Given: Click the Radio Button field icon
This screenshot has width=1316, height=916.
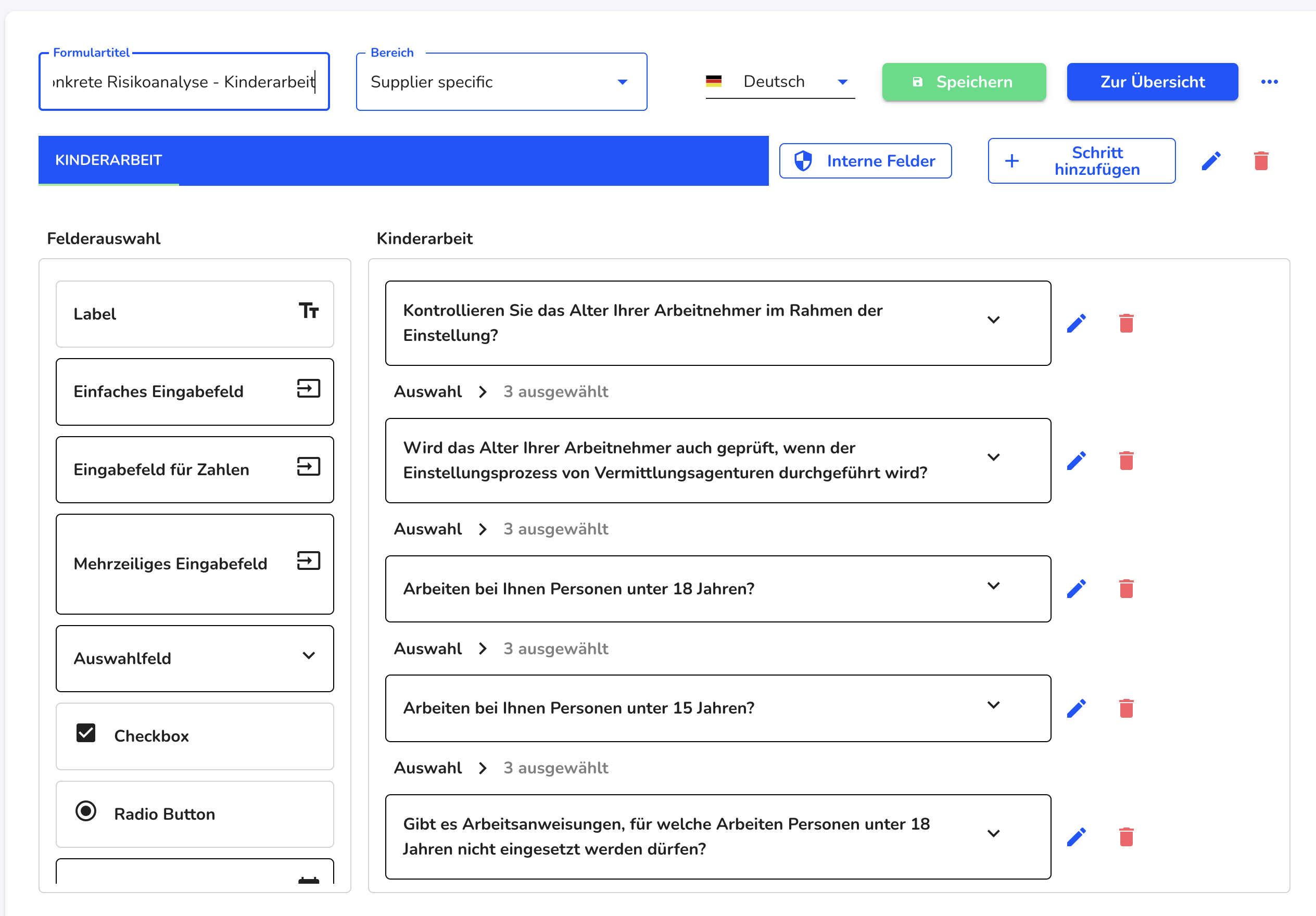Looking at the screenshot, I should pos(86,811).
